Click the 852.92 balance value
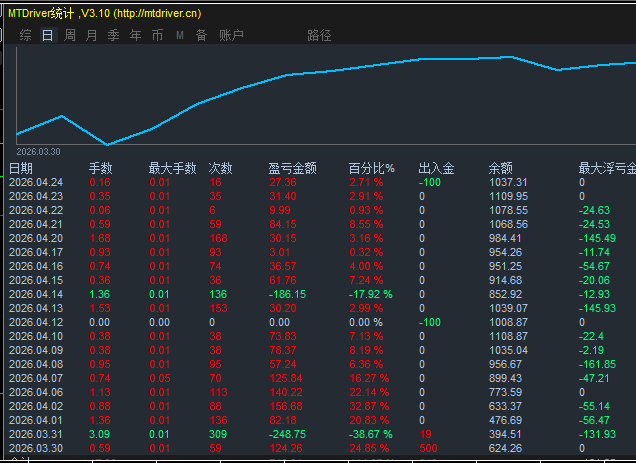 coord(505,294)
